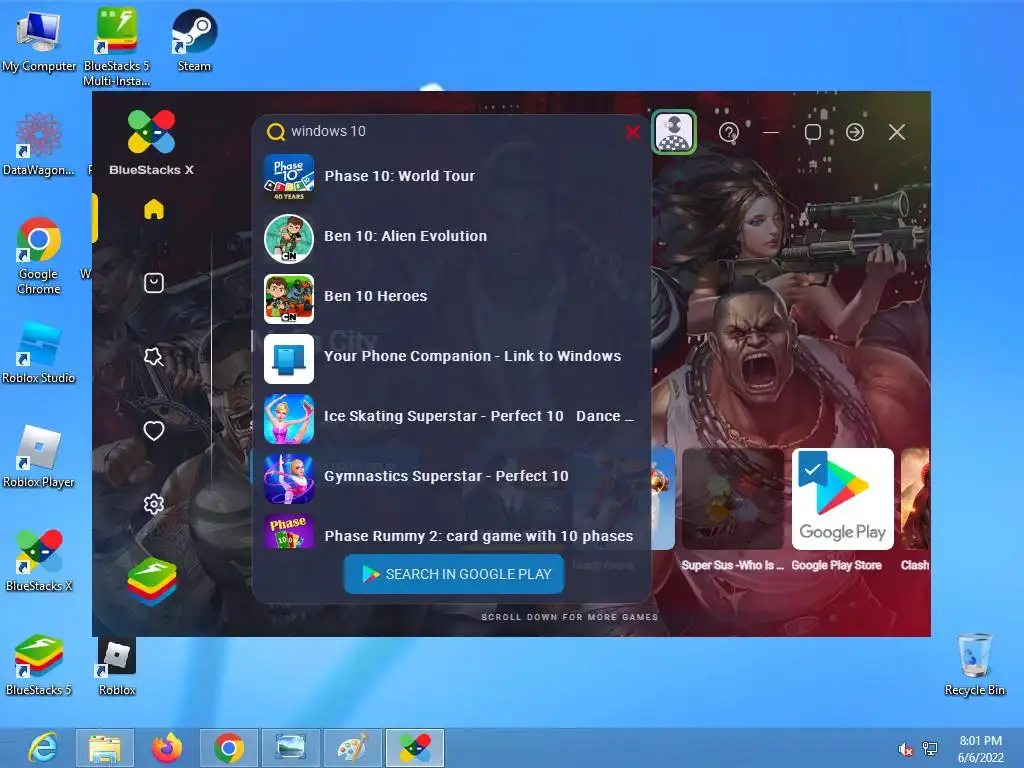1024x768 pixels.
Task: Open the BlueStacks X Home sidebar icon
Action: point(153,209)
